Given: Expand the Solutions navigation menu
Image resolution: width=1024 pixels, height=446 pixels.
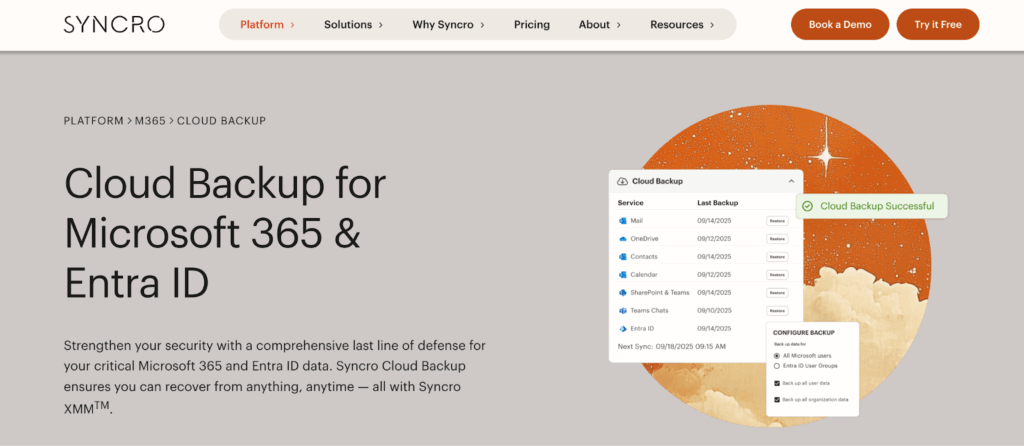Looking at the screenshot, I should pyautogui.click(x=354, y=24).
